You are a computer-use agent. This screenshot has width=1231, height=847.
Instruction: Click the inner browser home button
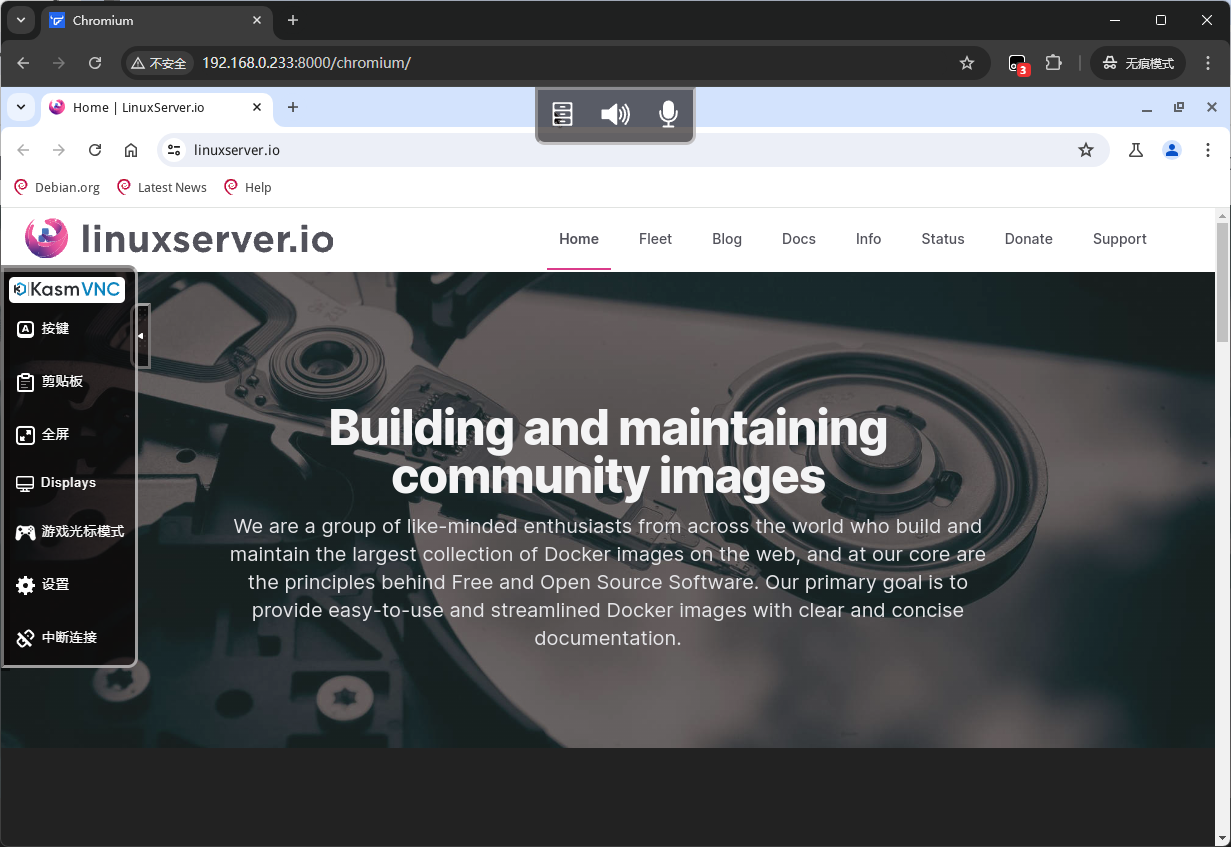click(131, 150)
